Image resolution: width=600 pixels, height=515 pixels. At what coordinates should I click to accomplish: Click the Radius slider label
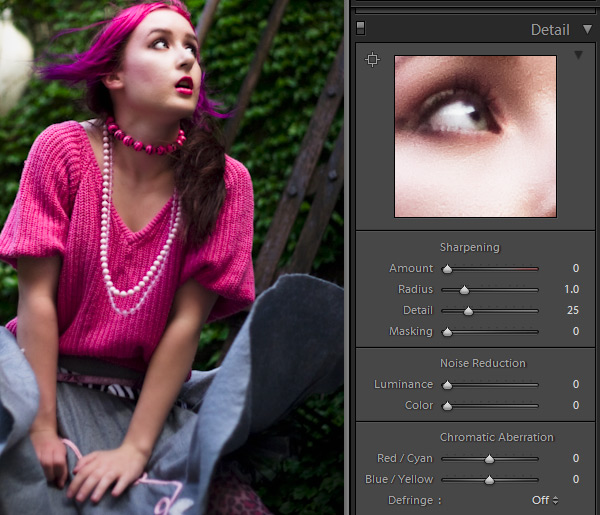click(x=415, y=289)
